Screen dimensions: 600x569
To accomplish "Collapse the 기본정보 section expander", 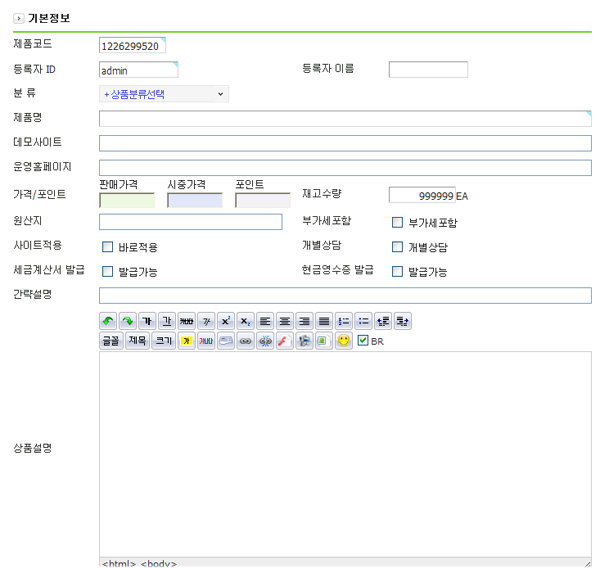I will tap(18, 18).
